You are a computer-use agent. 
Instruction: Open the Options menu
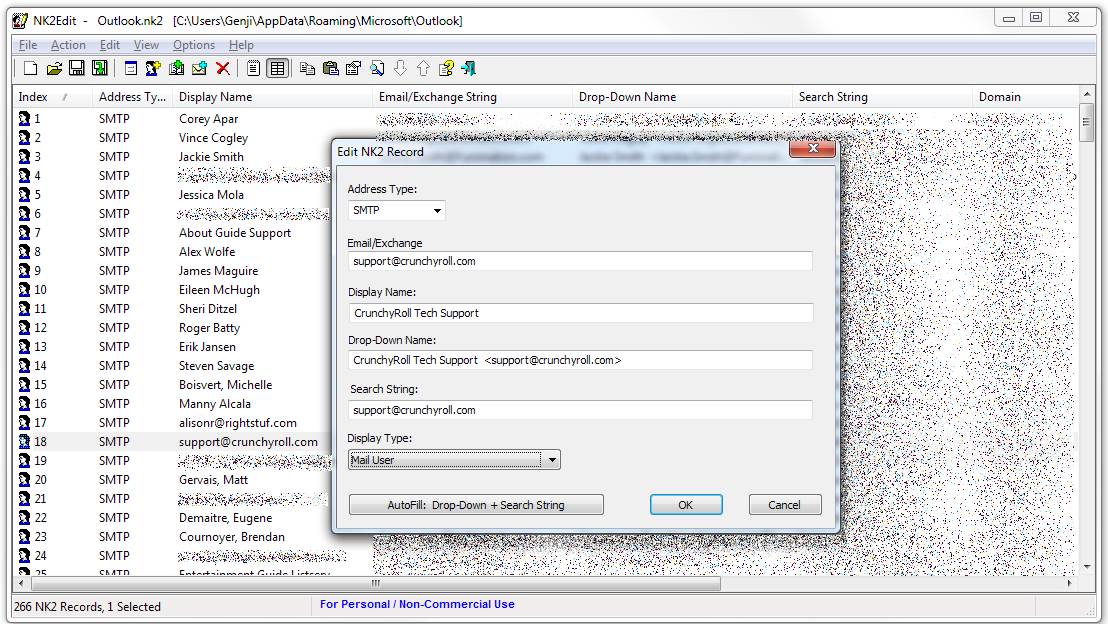tap(194, 45)
